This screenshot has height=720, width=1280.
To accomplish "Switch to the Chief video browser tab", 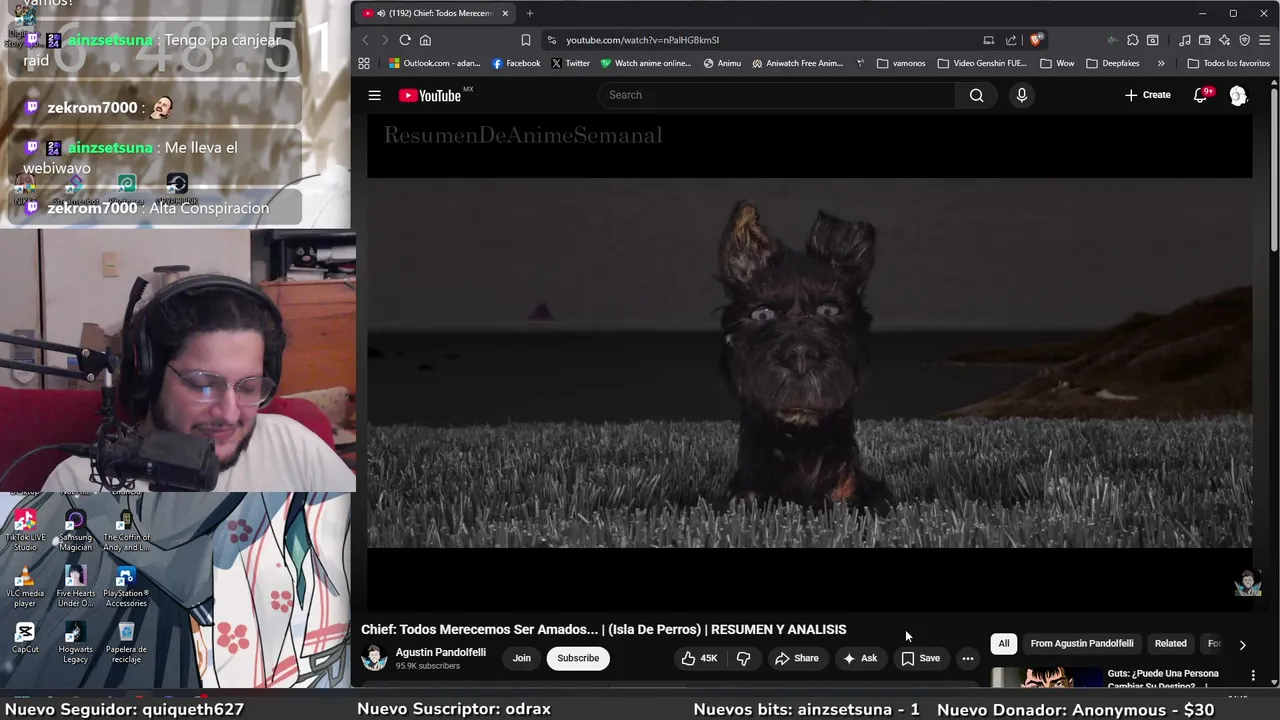I will coord(435,13).
